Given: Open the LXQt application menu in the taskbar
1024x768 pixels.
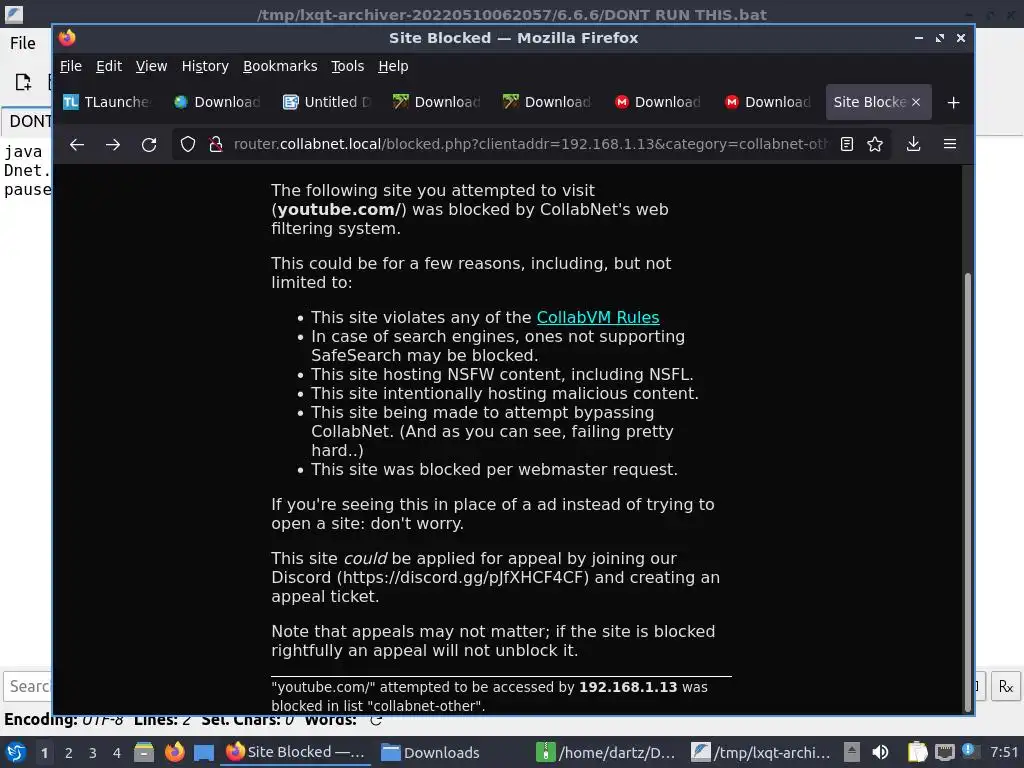Looking at the screenshot, I should click(x=16, y=752).
